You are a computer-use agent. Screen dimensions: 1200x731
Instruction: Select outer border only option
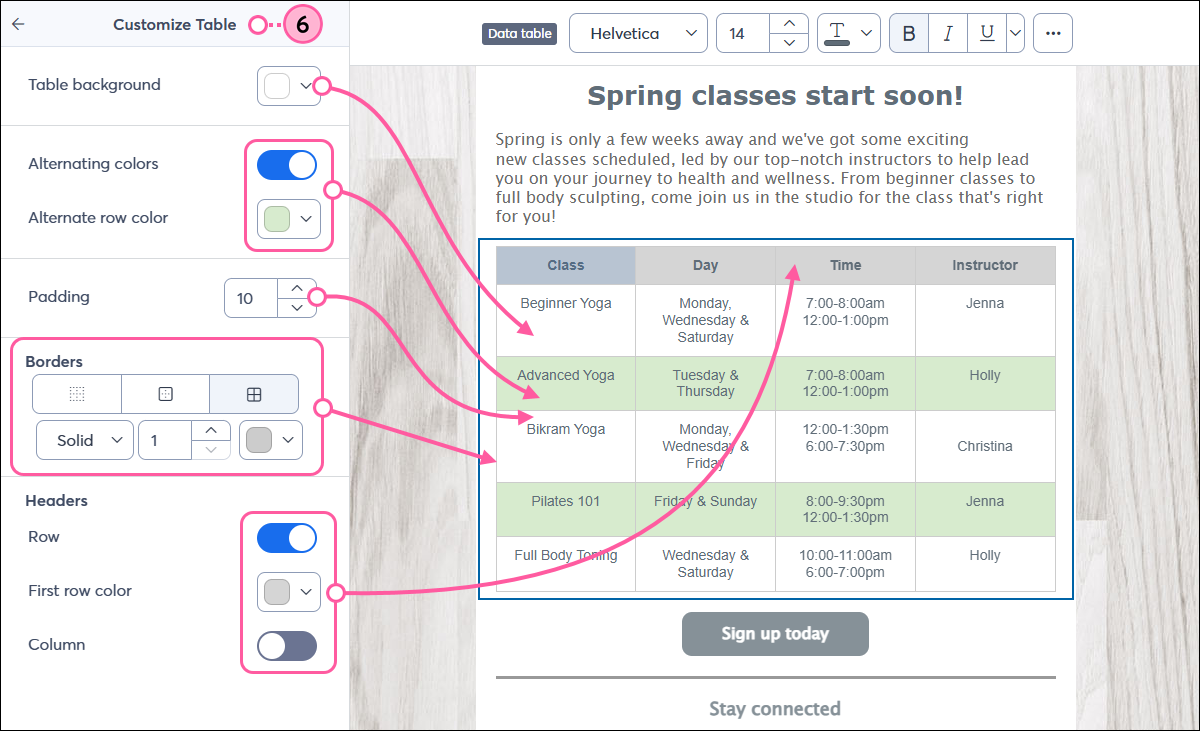(166, 394)
